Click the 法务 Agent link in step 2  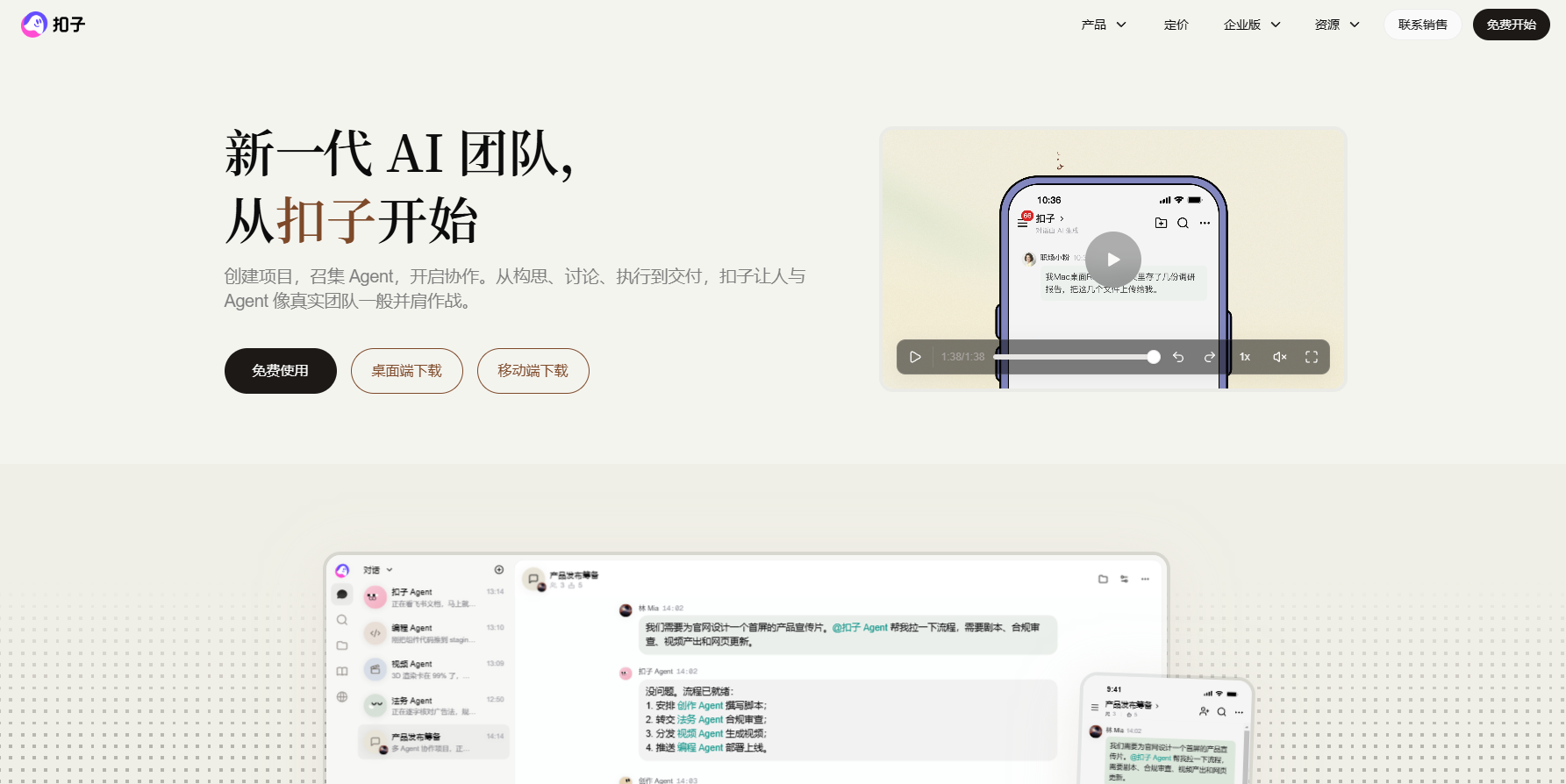[x=700, y=720]
